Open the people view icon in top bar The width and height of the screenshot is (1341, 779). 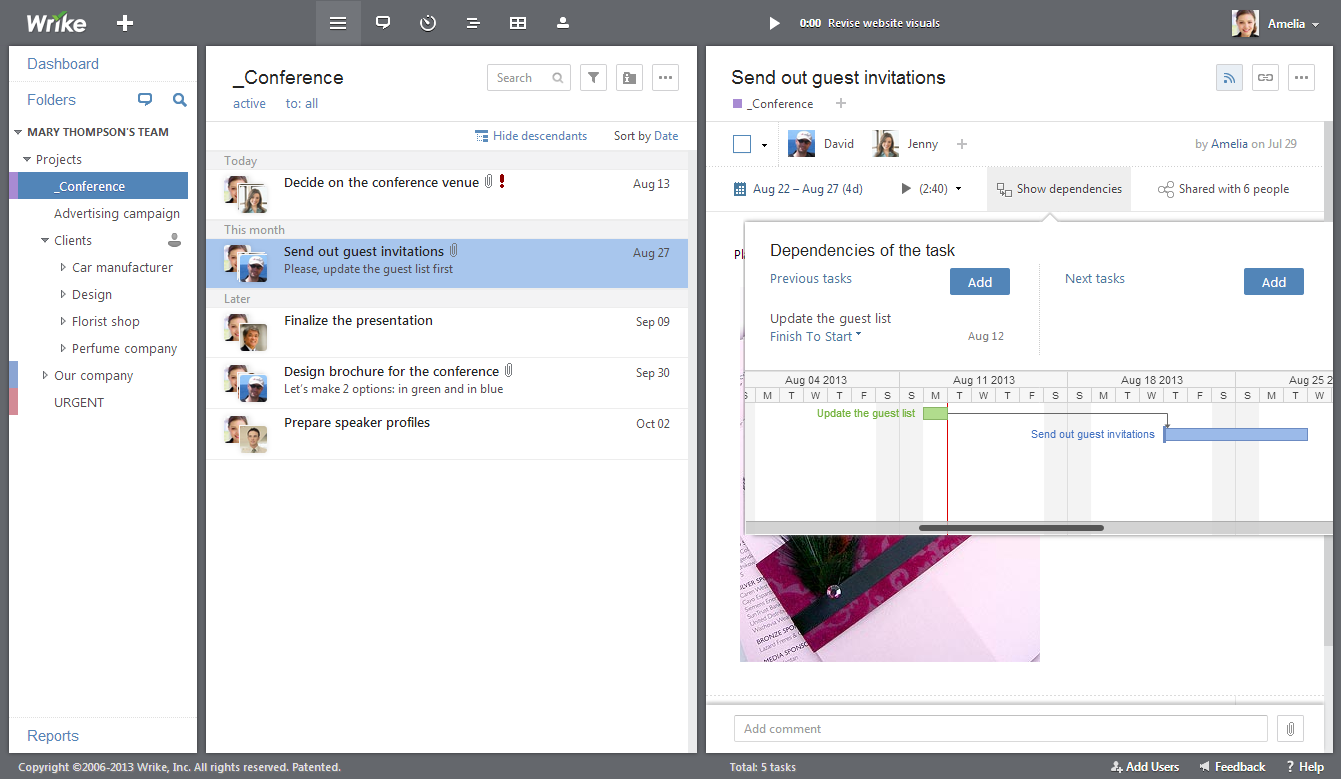tap(563, 23)
